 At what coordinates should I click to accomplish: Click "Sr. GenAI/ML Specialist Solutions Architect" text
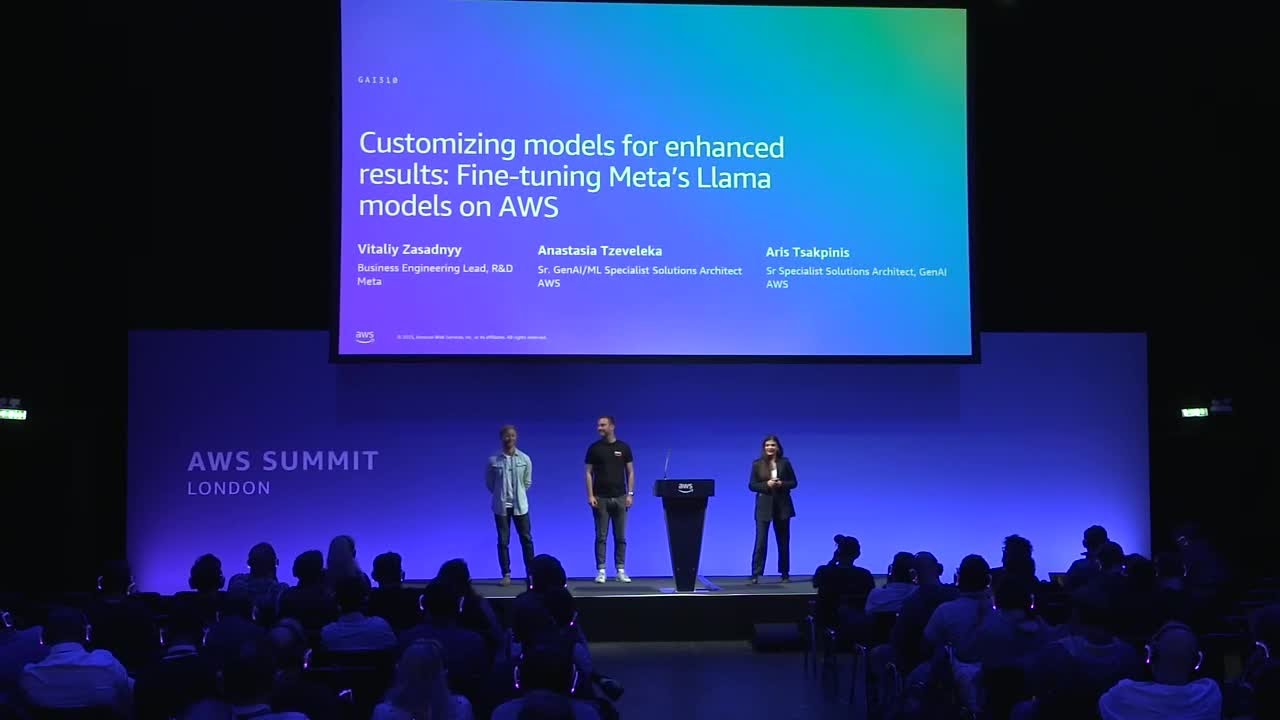pyautogui.click(x=640, y=270)
